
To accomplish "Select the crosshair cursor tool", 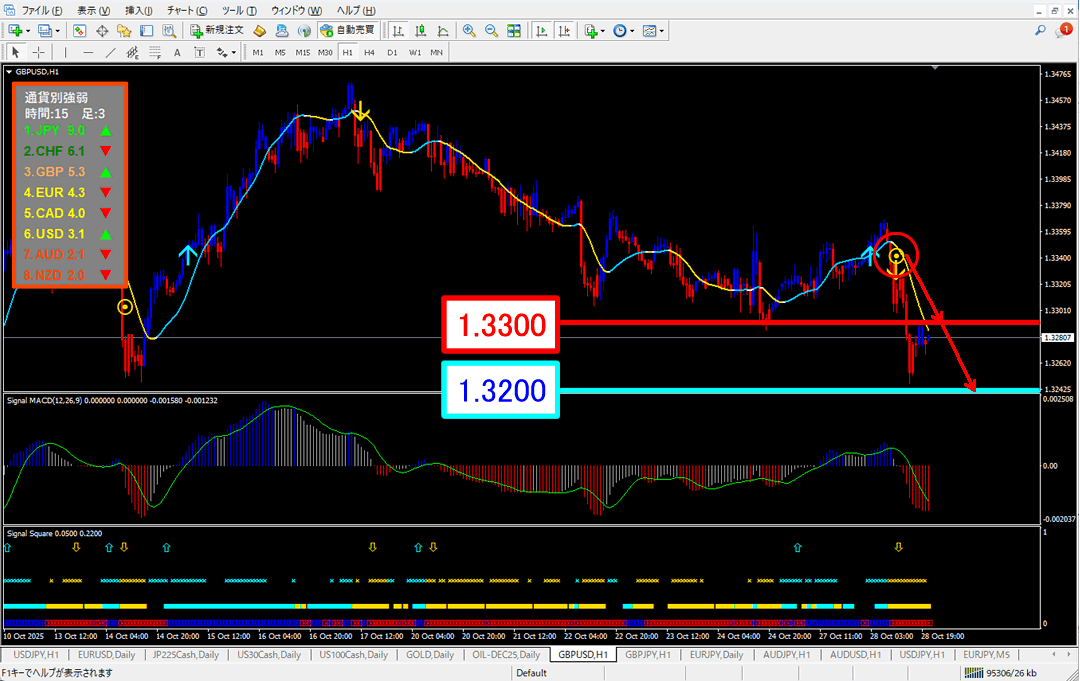I will (38, 52).
